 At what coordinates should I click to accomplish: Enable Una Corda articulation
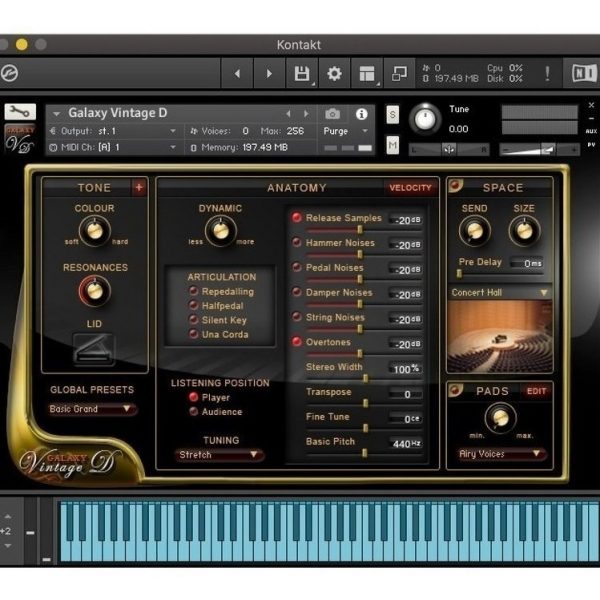click(194, 334)
